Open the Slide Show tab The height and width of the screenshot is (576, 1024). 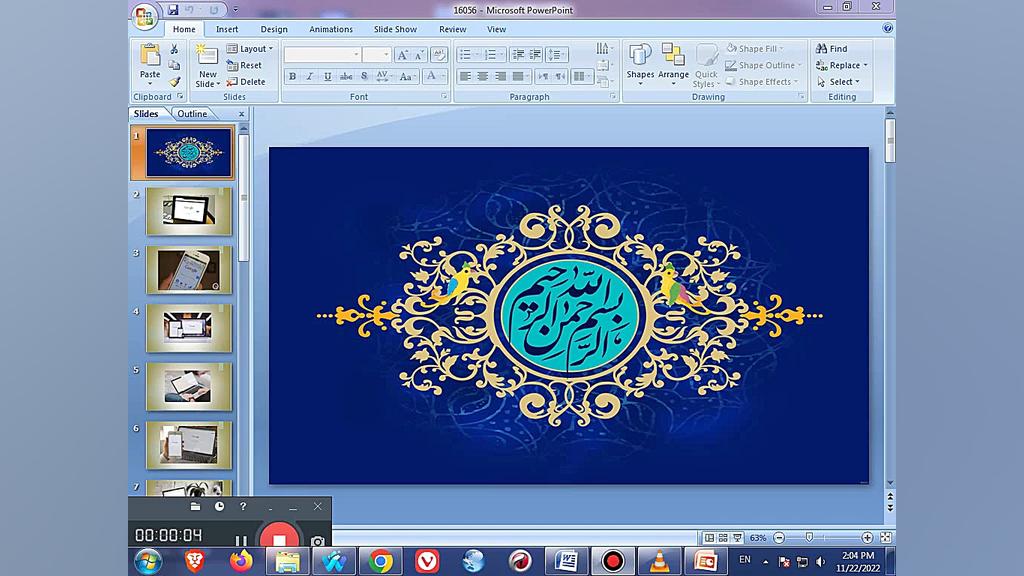(395, 29)
